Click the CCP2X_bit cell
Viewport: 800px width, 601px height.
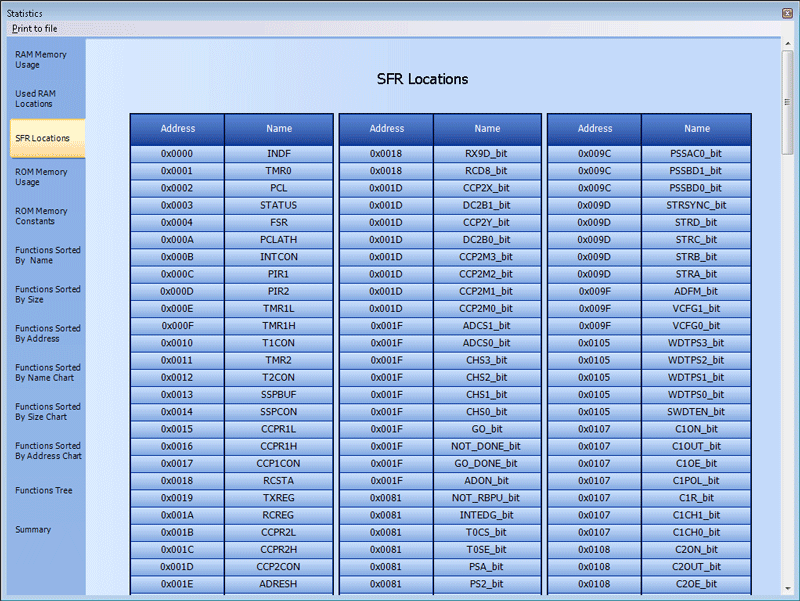coord(487,188)
